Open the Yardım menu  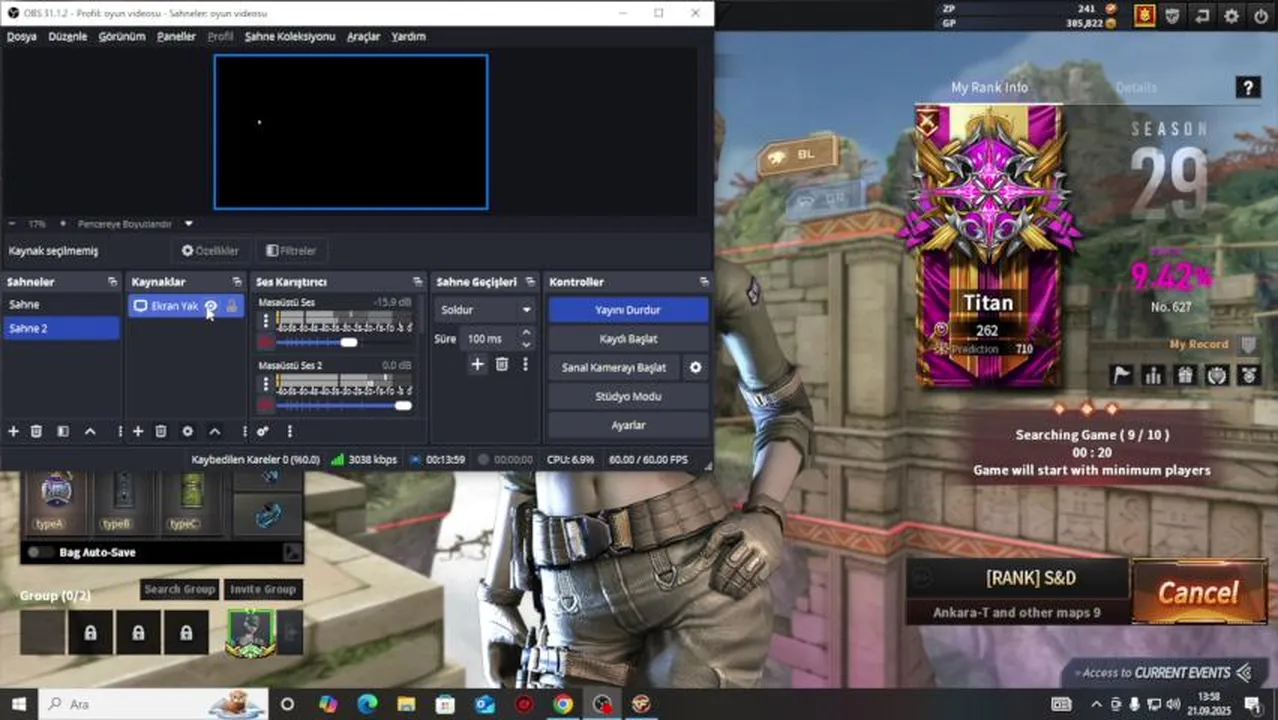pyautogui.click(x=408, y=36)
